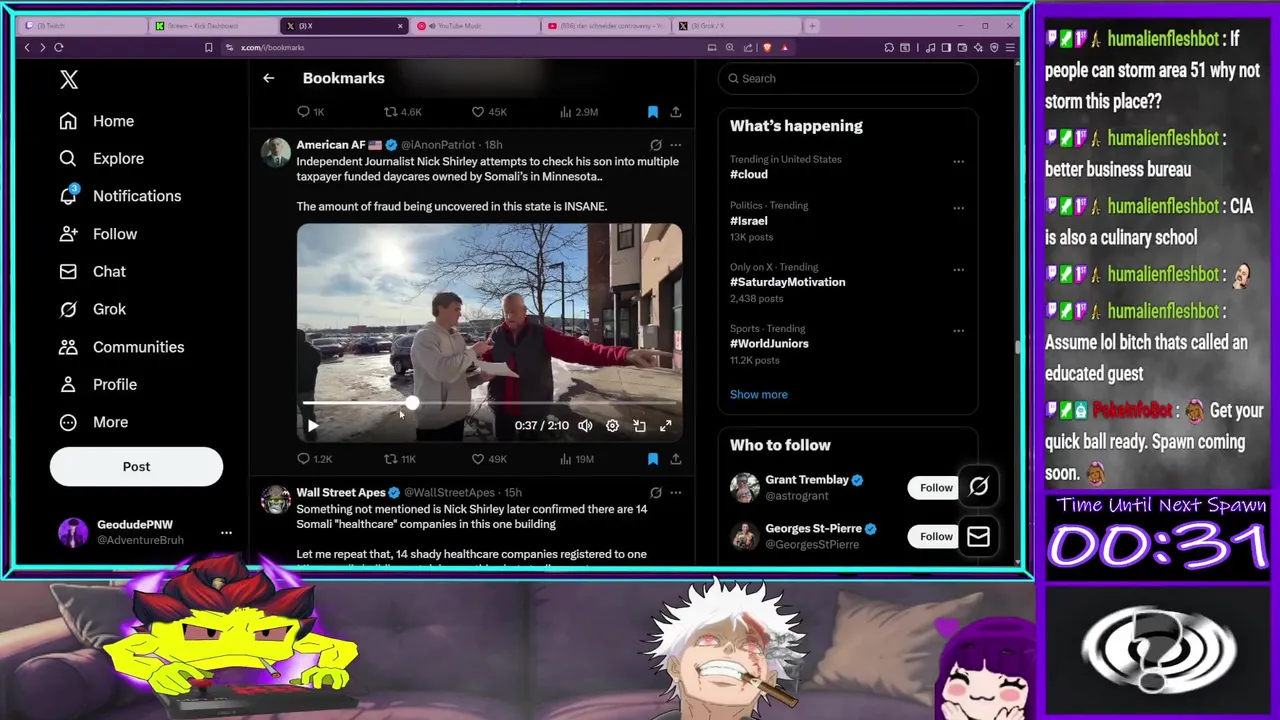Image resolution: width=1280 pixels, height=720 pixels.
Task: Like the American AF post with 49K likes
Action: [489, 459]
